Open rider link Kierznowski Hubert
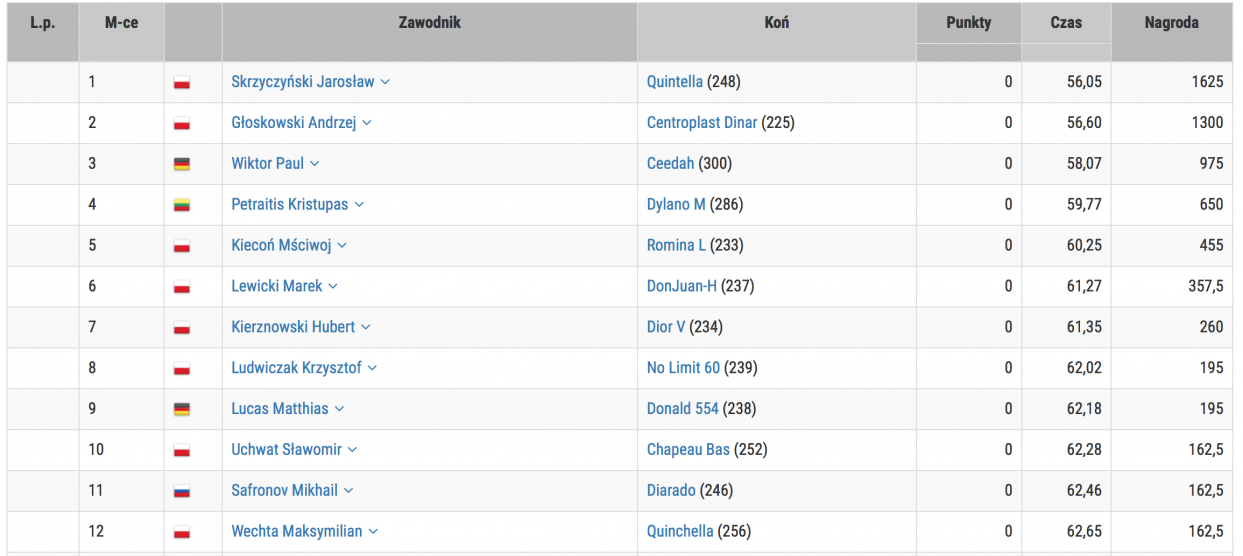 click(293, 327)
